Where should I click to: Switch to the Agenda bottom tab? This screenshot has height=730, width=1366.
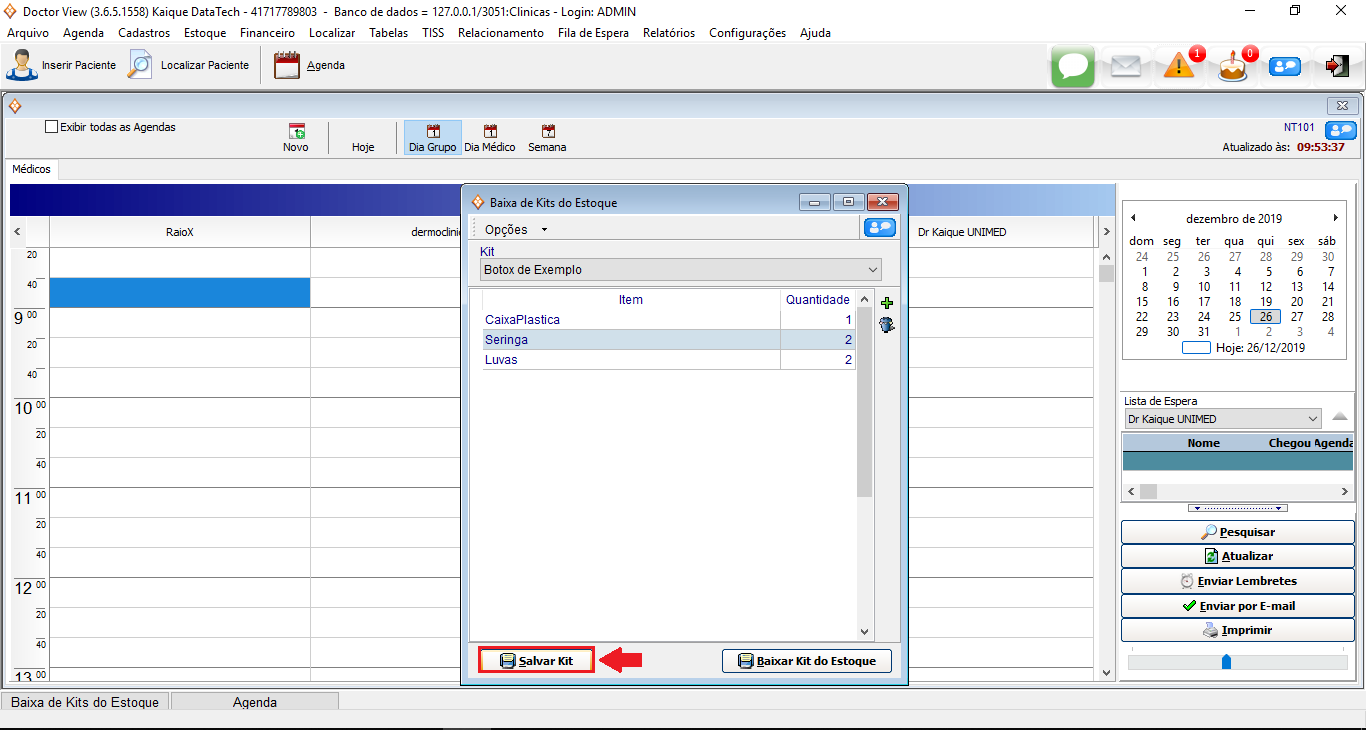coord(255,702)
